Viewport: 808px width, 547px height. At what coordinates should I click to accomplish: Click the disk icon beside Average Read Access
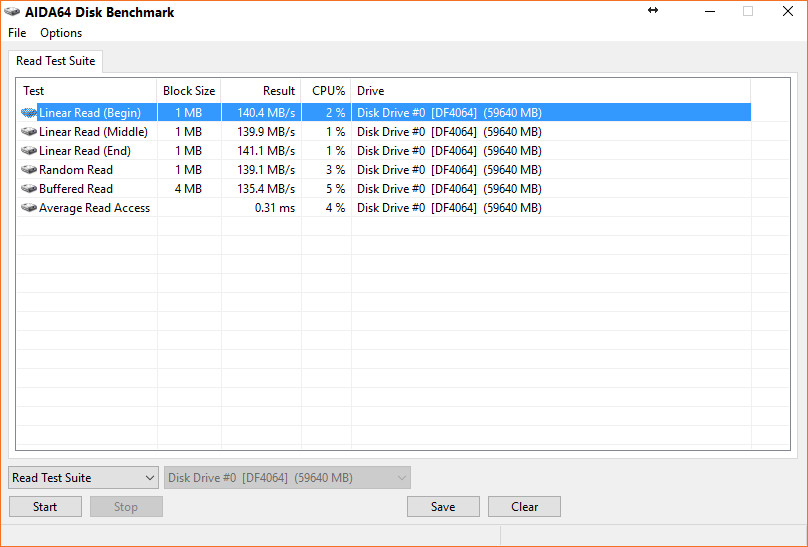(29, 208)
